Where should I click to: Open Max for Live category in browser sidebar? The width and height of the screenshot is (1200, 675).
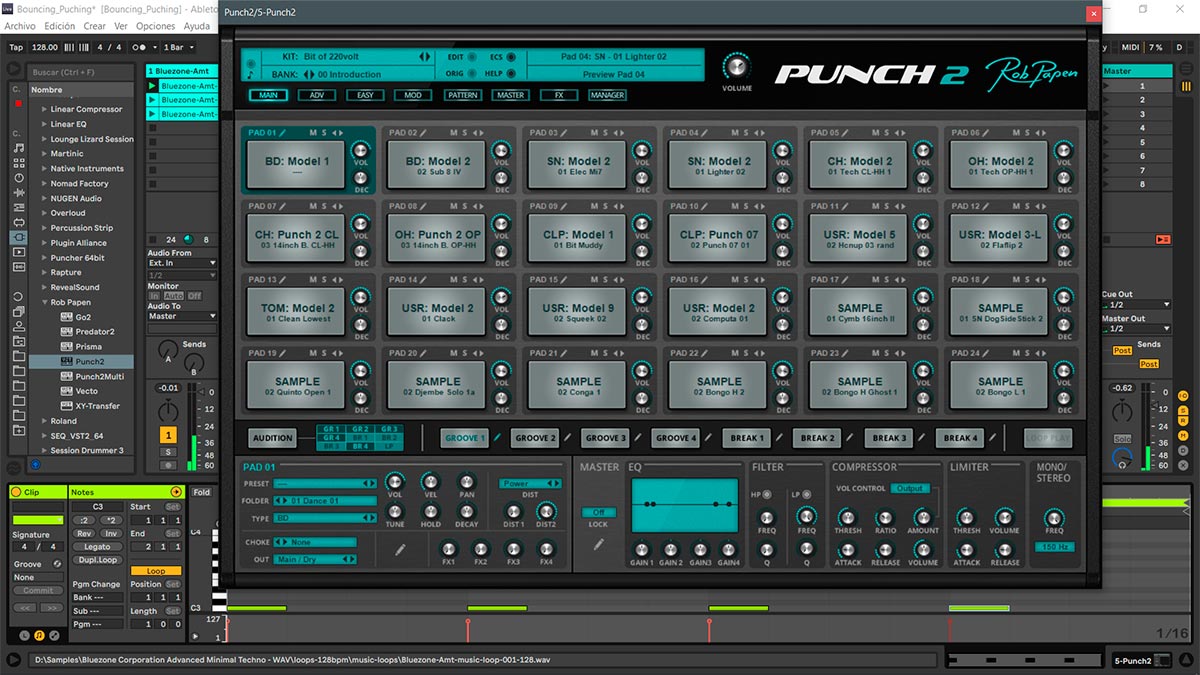(x=18, y=222)
